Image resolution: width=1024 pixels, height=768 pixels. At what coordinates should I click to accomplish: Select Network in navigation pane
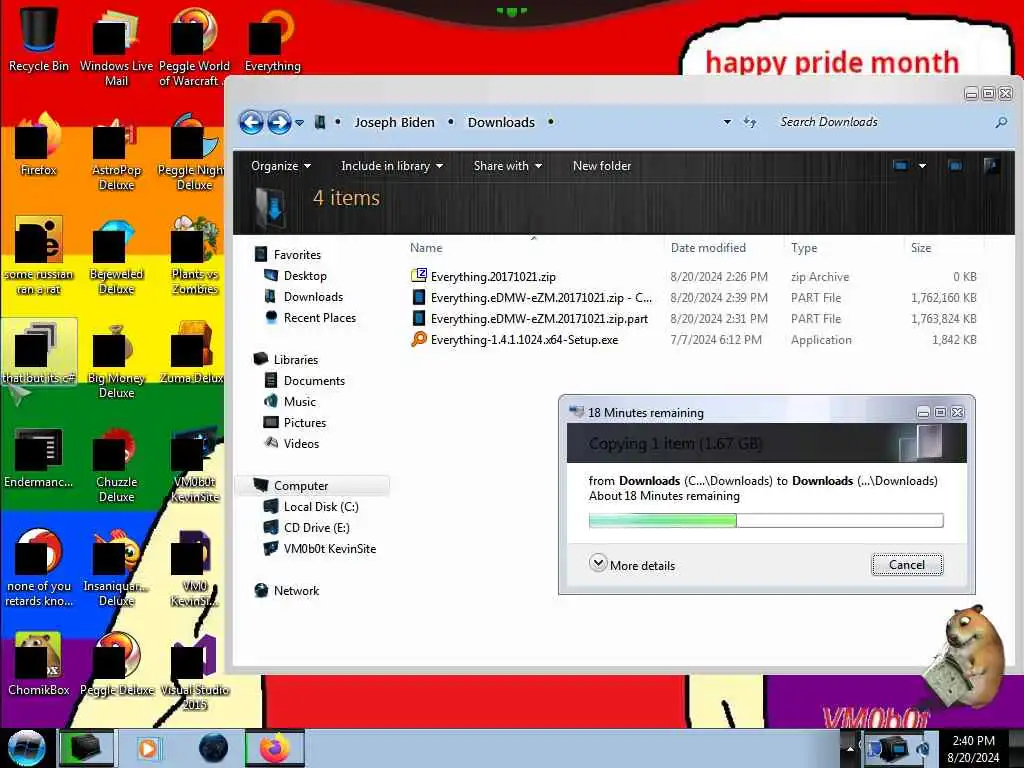pyautogui.click(x=296, y=590)
